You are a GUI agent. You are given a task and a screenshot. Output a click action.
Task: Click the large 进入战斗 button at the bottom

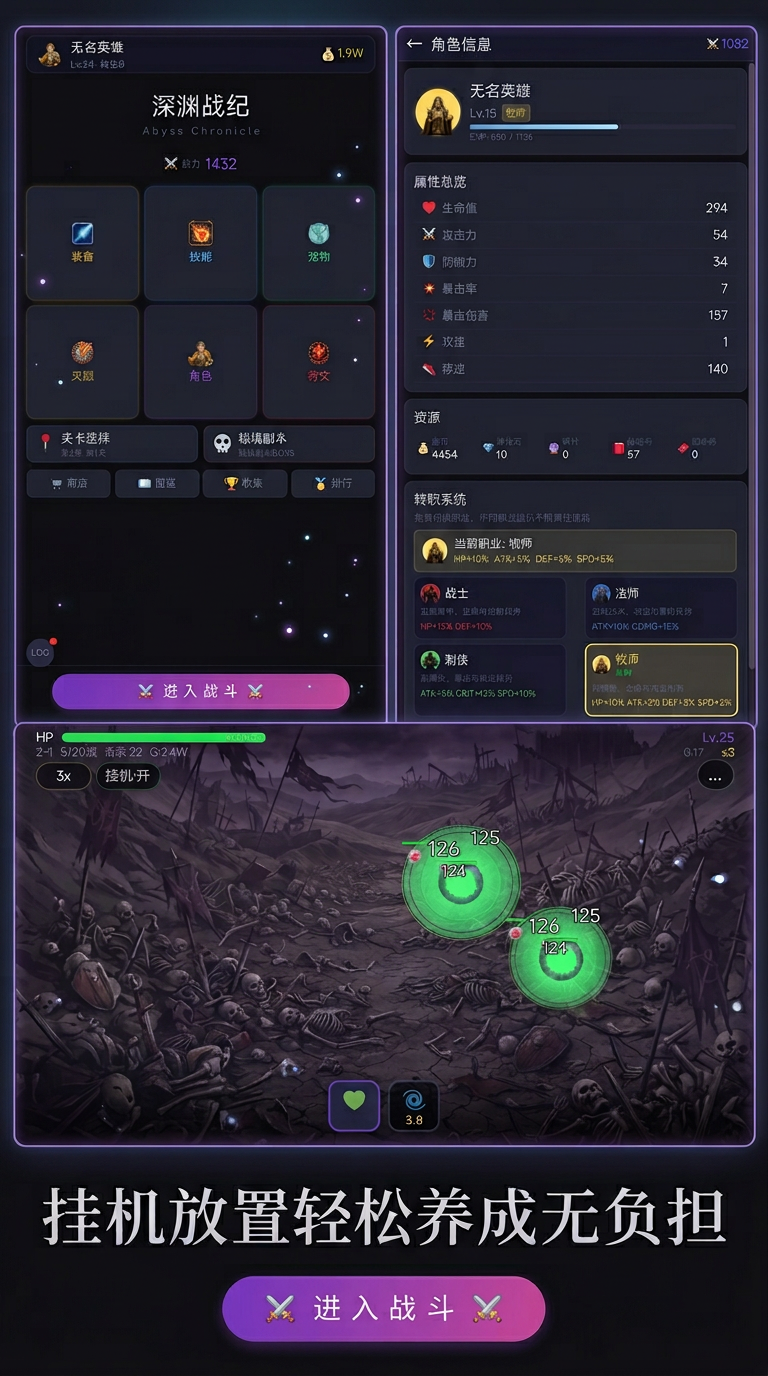coord(384,1308)
